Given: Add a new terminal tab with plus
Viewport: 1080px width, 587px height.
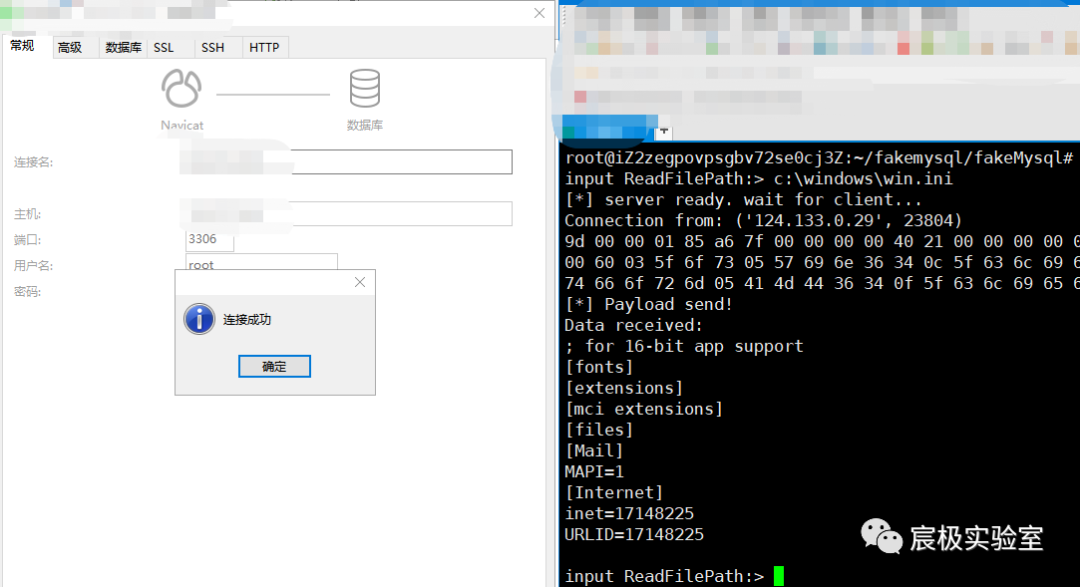Looking at the screenshot, I should tap(664, 130).
